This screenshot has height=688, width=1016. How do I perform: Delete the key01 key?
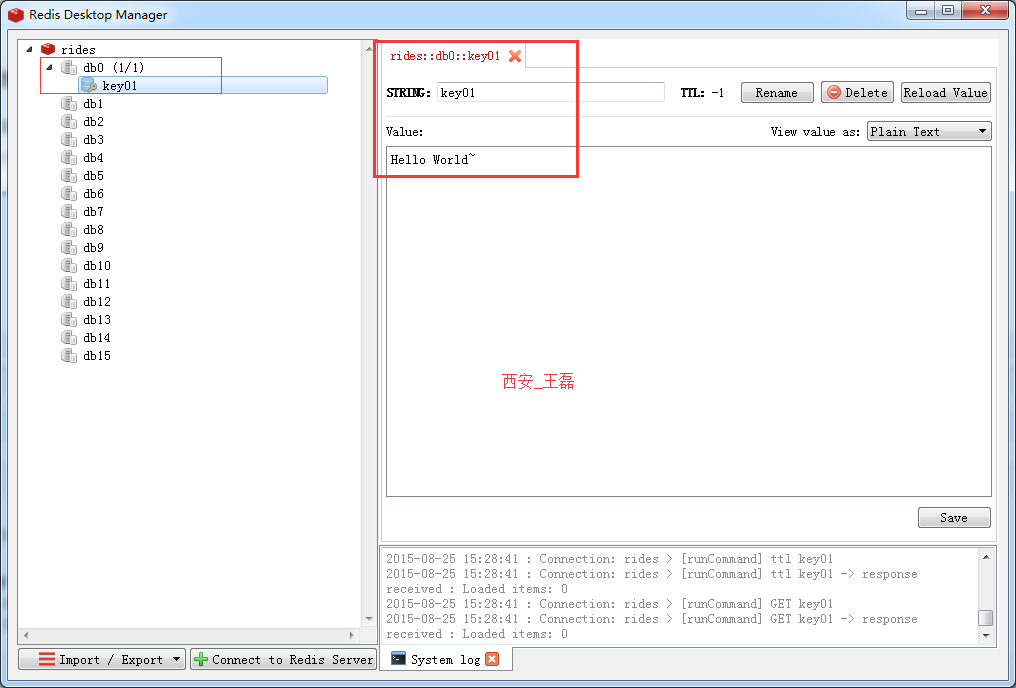pos(857,93)
